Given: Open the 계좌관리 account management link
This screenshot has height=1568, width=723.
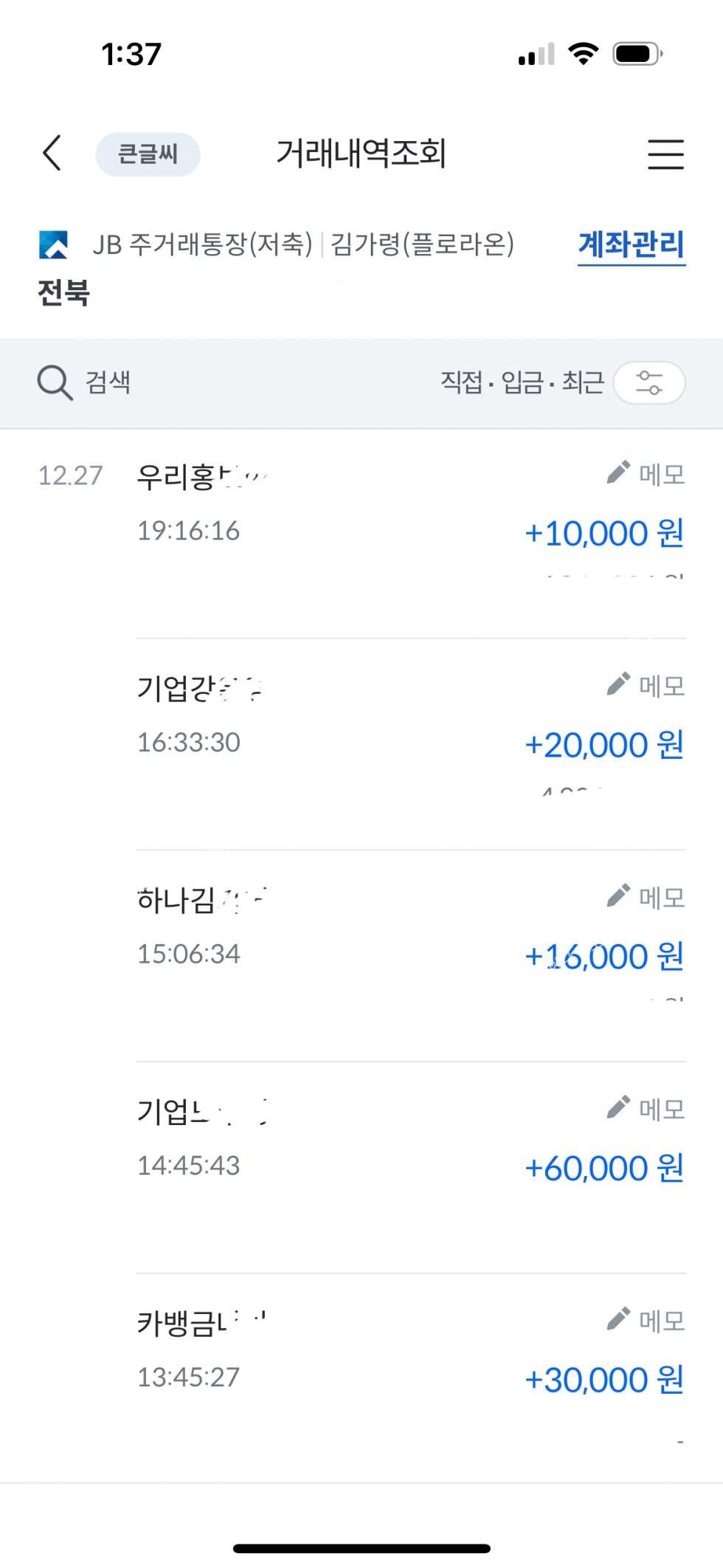Looking at the screenshot, I should (x=631, y=245).
